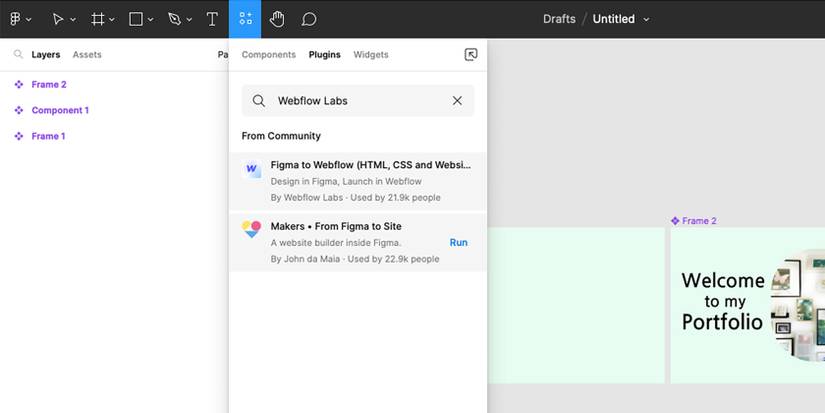The width and height of the screenshot is (825, 413).
Task: Click the Untitled file name
Action: pos(613,19)
